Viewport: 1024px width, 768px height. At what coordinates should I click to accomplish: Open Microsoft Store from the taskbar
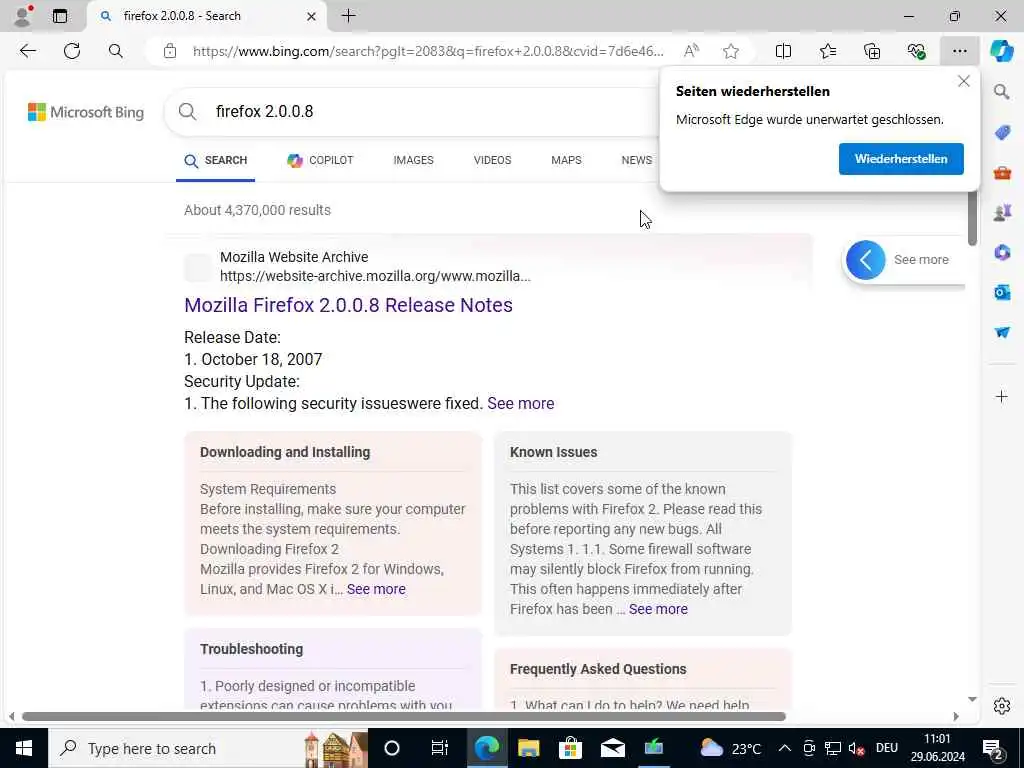[x=570, y=748]
